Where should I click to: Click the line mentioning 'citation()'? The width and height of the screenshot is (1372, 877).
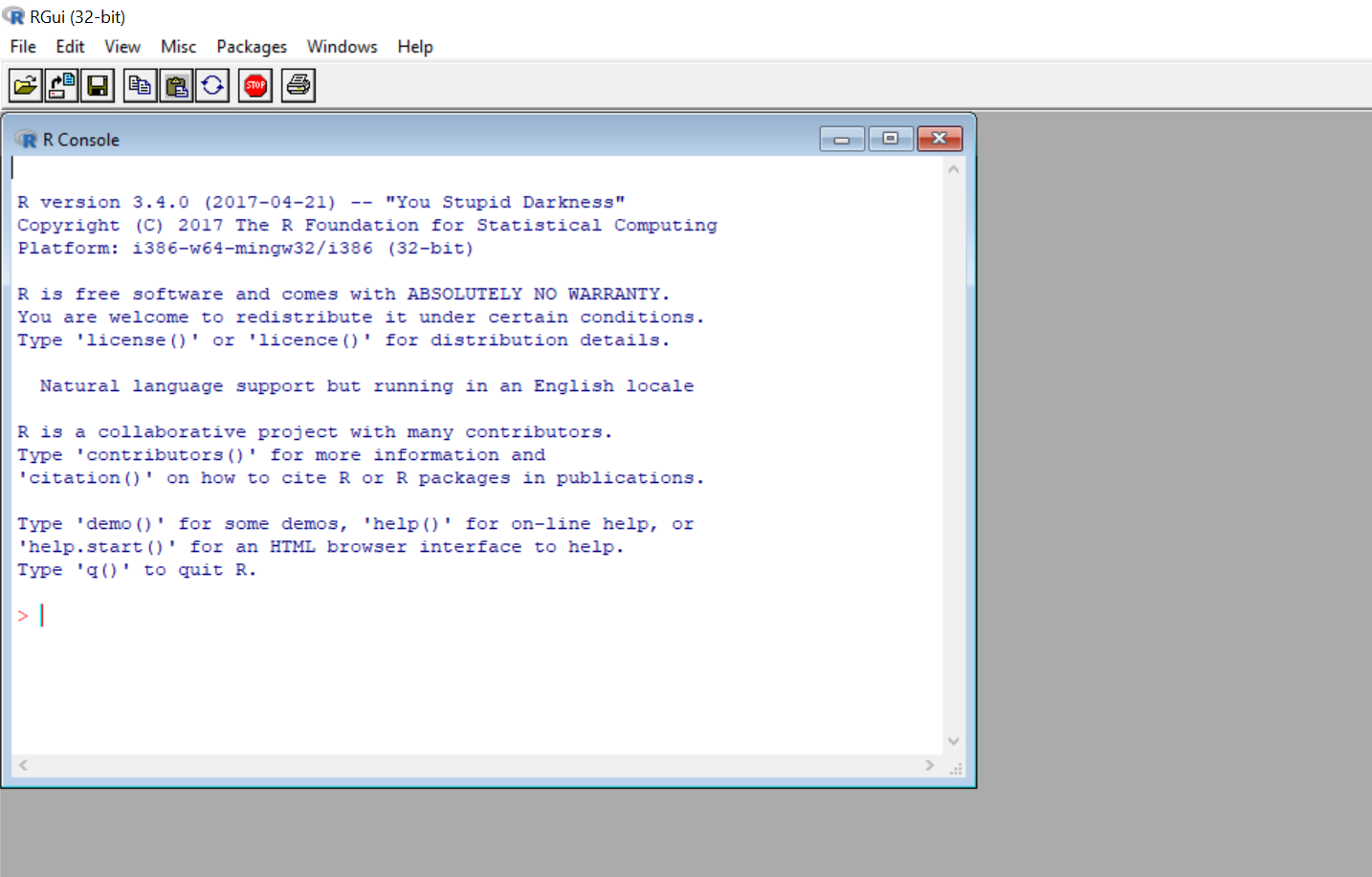tap(361, 478)
